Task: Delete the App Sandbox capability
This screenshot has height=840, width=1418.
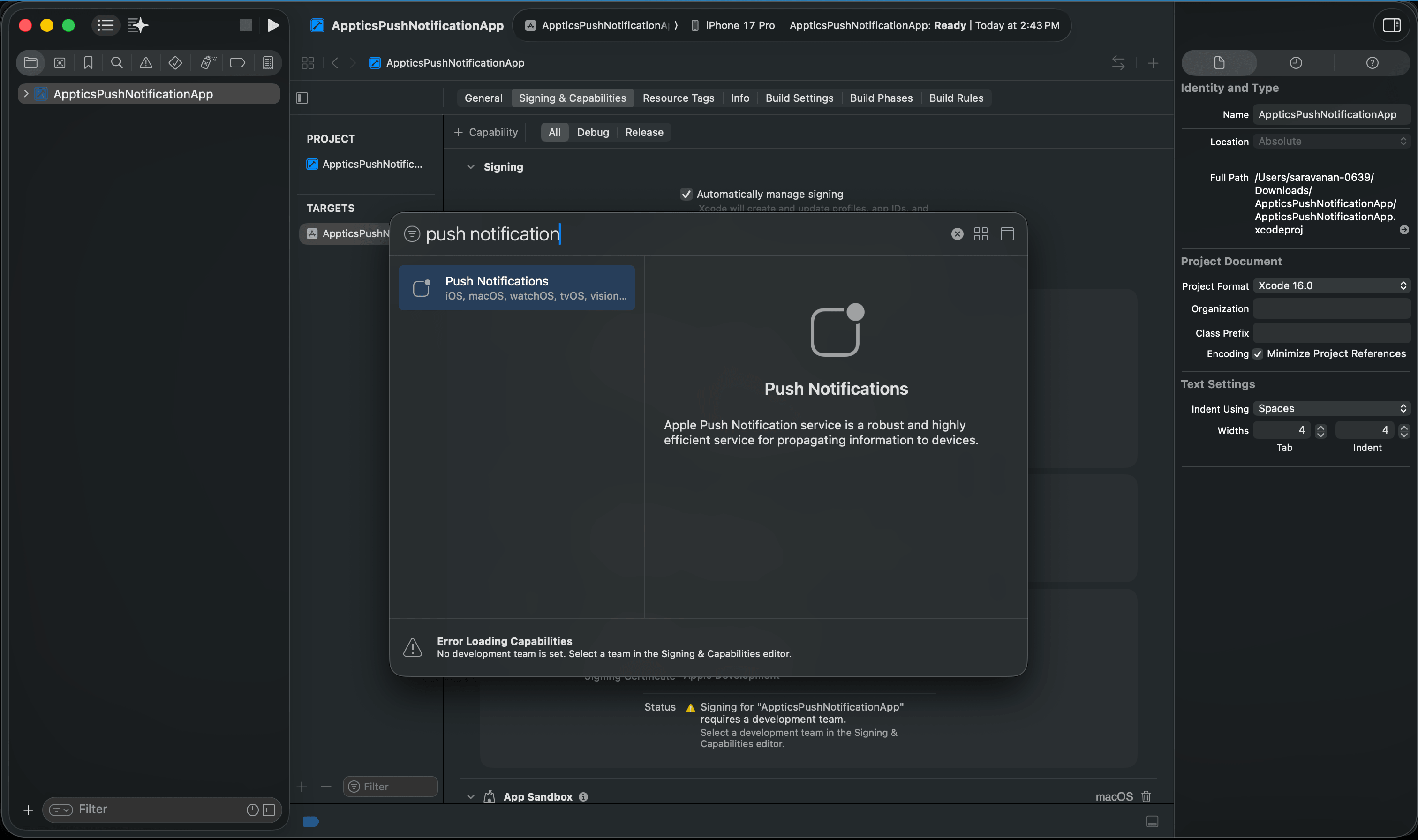Action: (x=1146, y=796)
